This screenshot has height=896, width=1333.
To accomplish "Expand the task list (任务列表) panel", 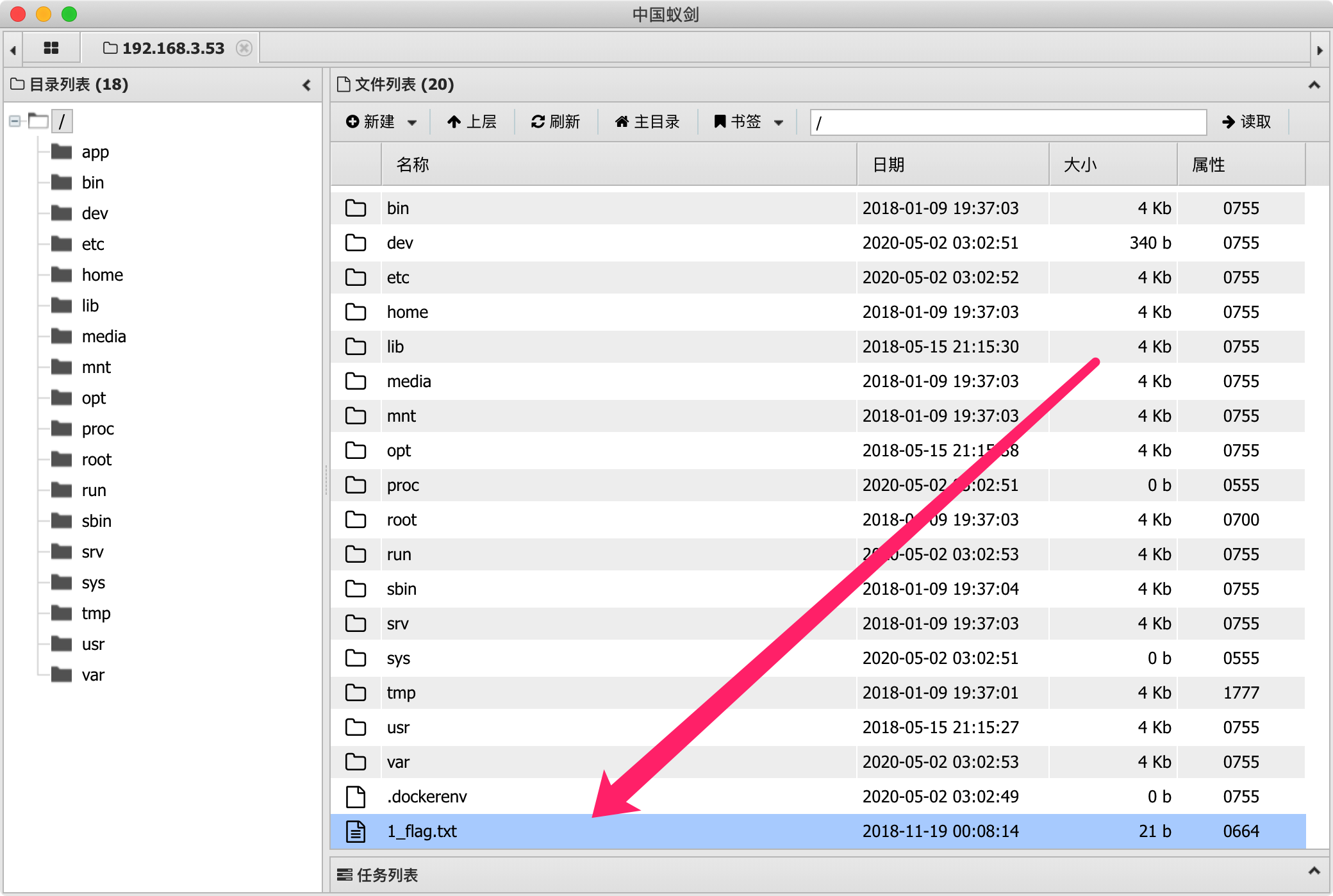I will coord(1314,870).
